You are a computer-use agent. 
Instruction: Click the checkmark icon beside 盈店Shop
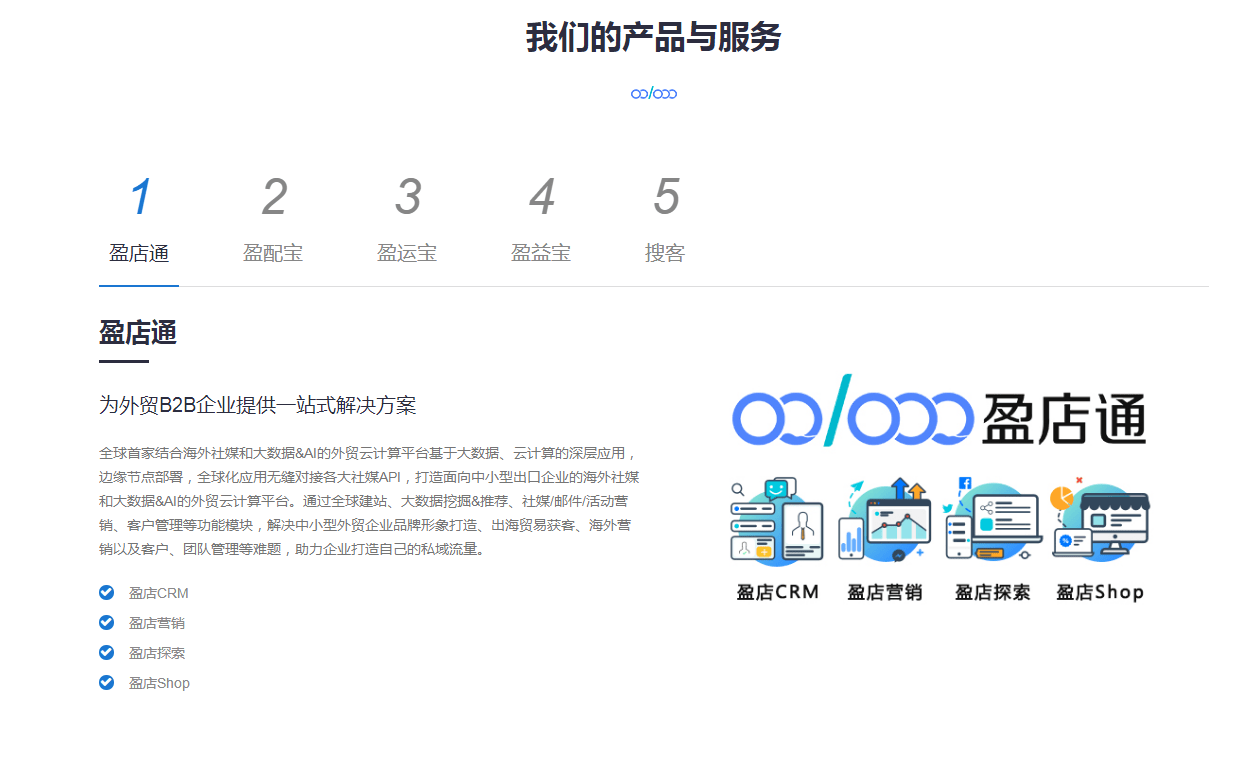pos(107,682)
